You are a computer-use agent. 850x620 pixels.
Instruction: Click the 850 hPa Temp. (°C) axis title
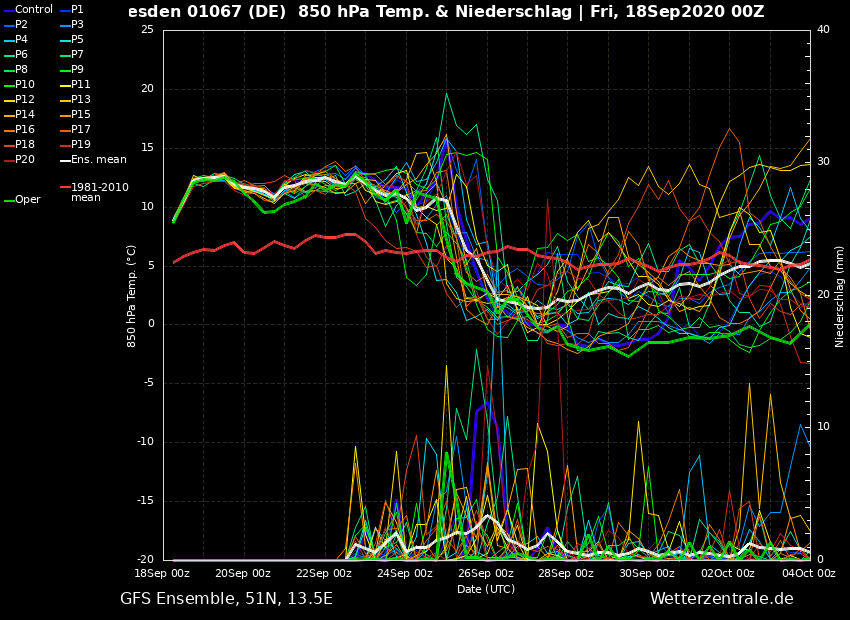point(131,296)
